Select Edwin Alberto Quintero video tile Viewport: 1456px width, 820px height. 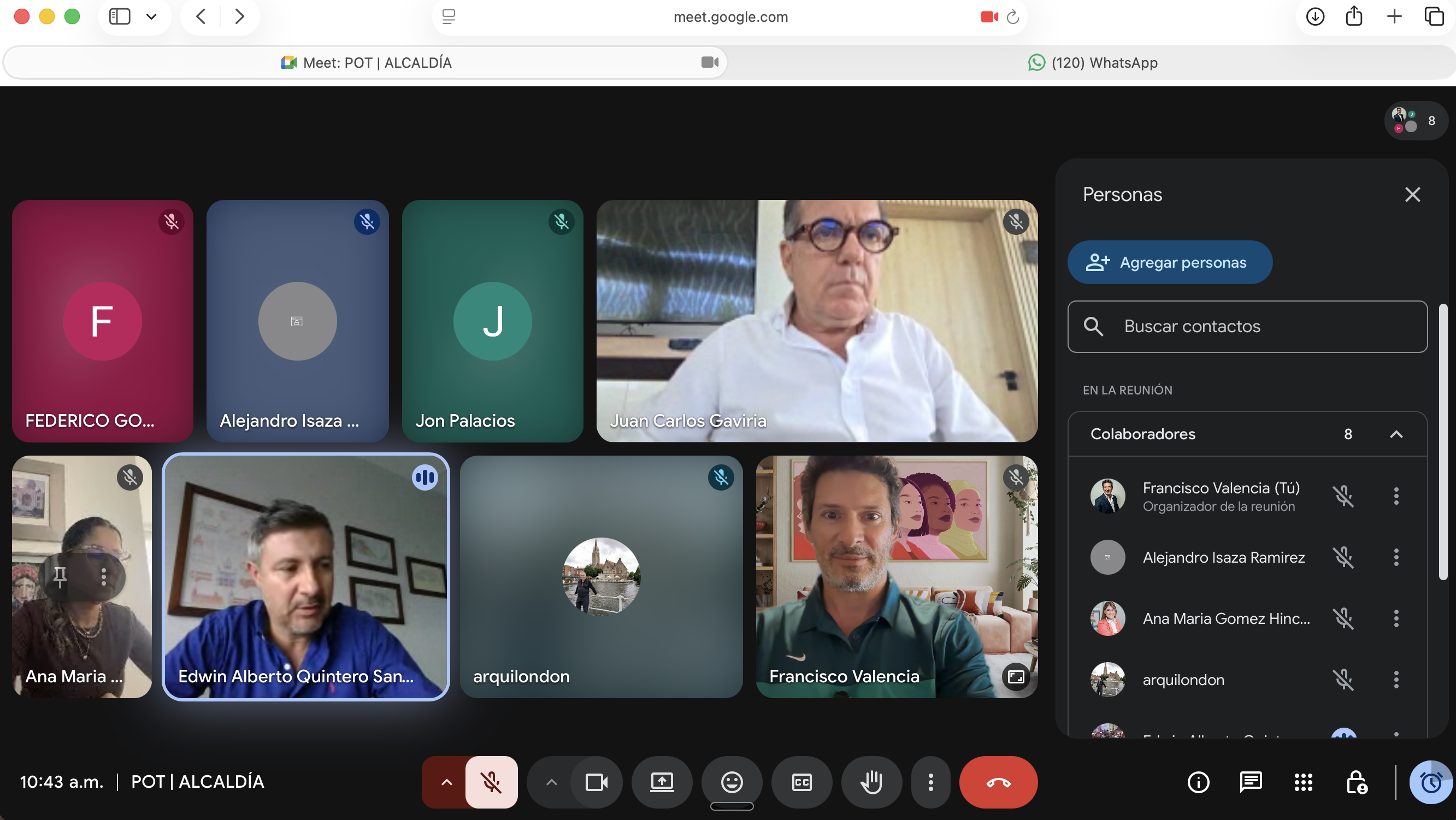306,576
